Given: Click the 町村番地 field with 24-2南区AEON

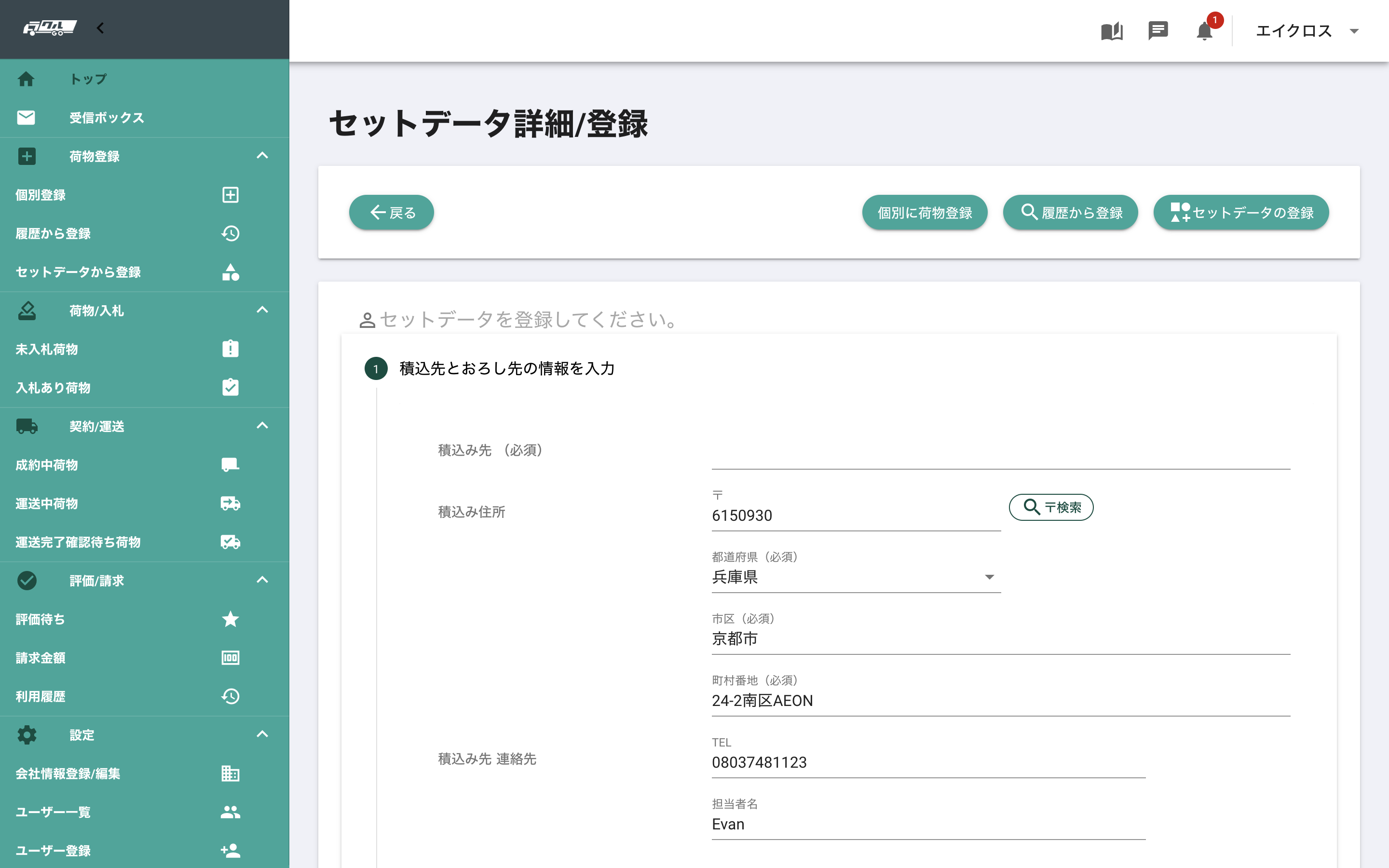Looking at the screenshot, I should [1001, 700].
